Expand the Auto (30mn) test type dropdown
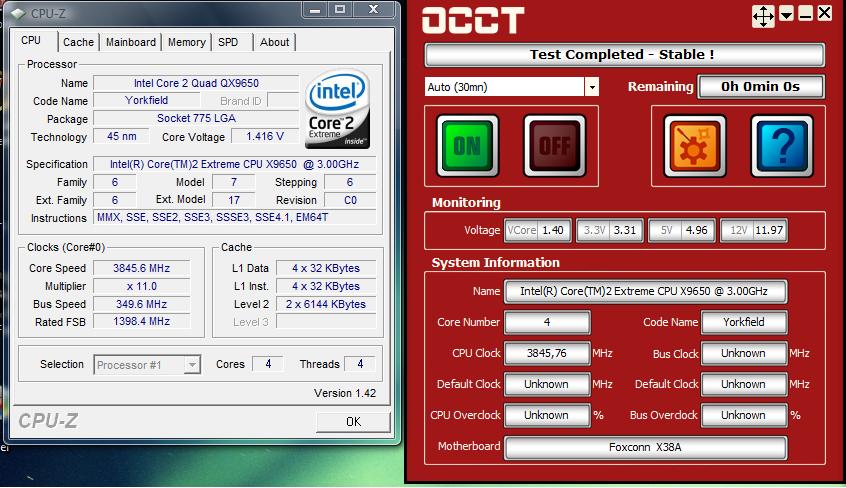The image size is (846, 488). pyautogui.click(x=592, y=87)
